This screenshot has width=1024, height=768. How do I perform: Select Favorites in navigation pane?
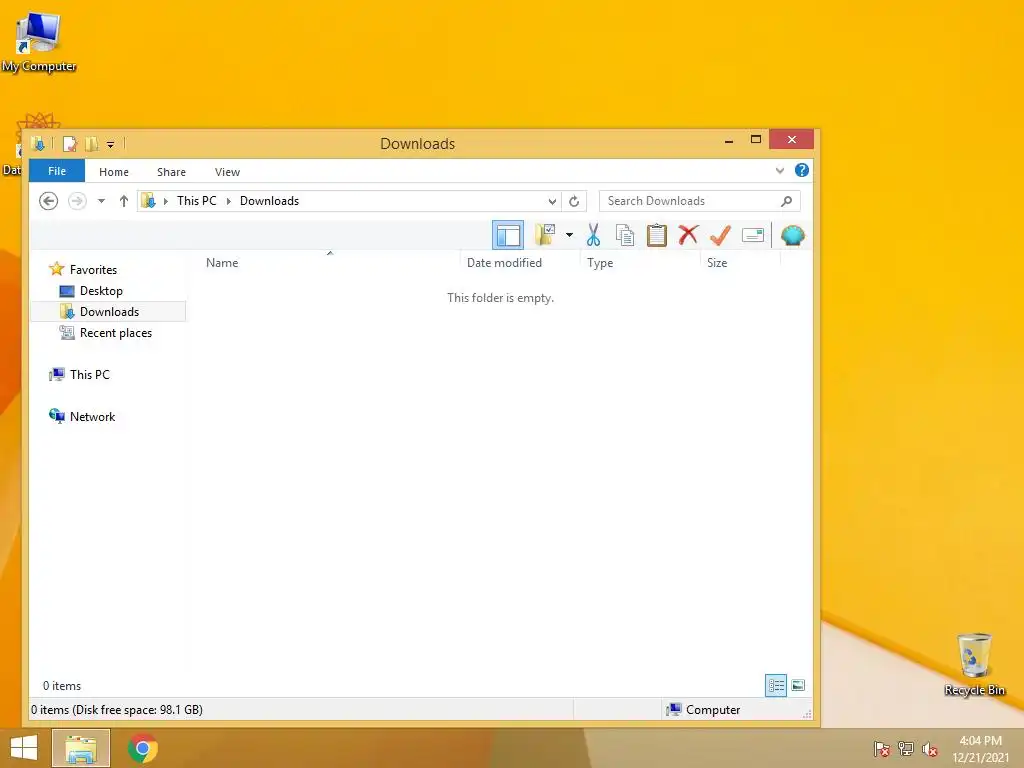[x=93, y=270]
